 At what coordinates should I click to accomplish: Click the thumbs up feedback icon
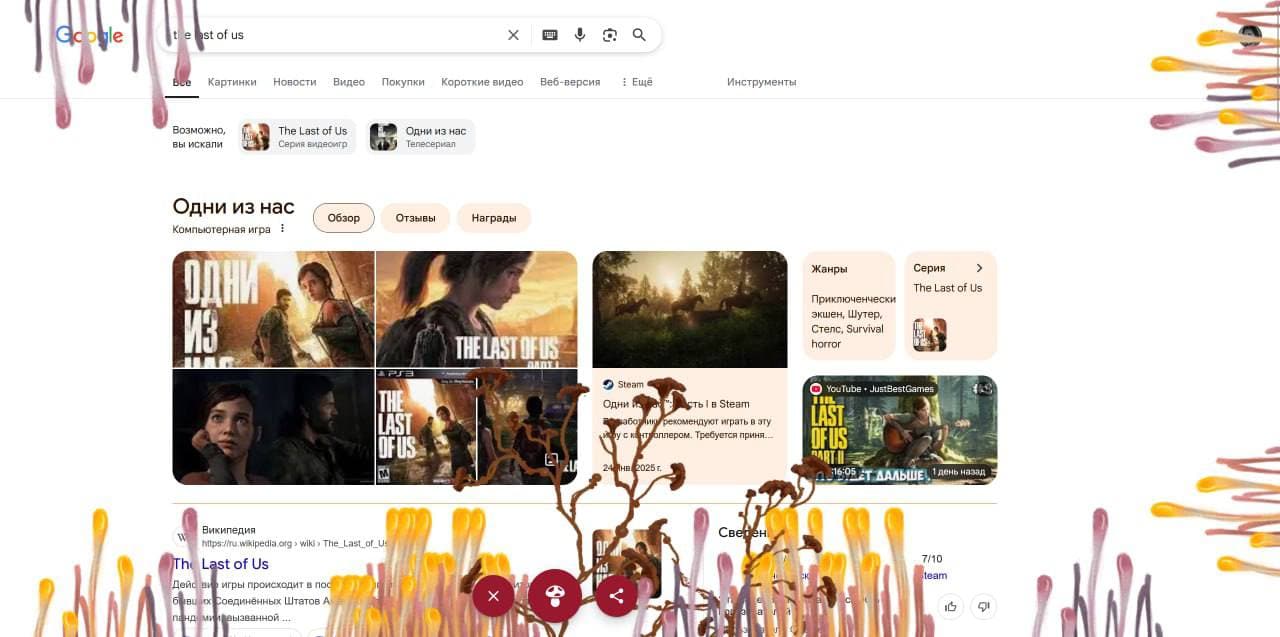pyautogui.click(x=951, y=606)
